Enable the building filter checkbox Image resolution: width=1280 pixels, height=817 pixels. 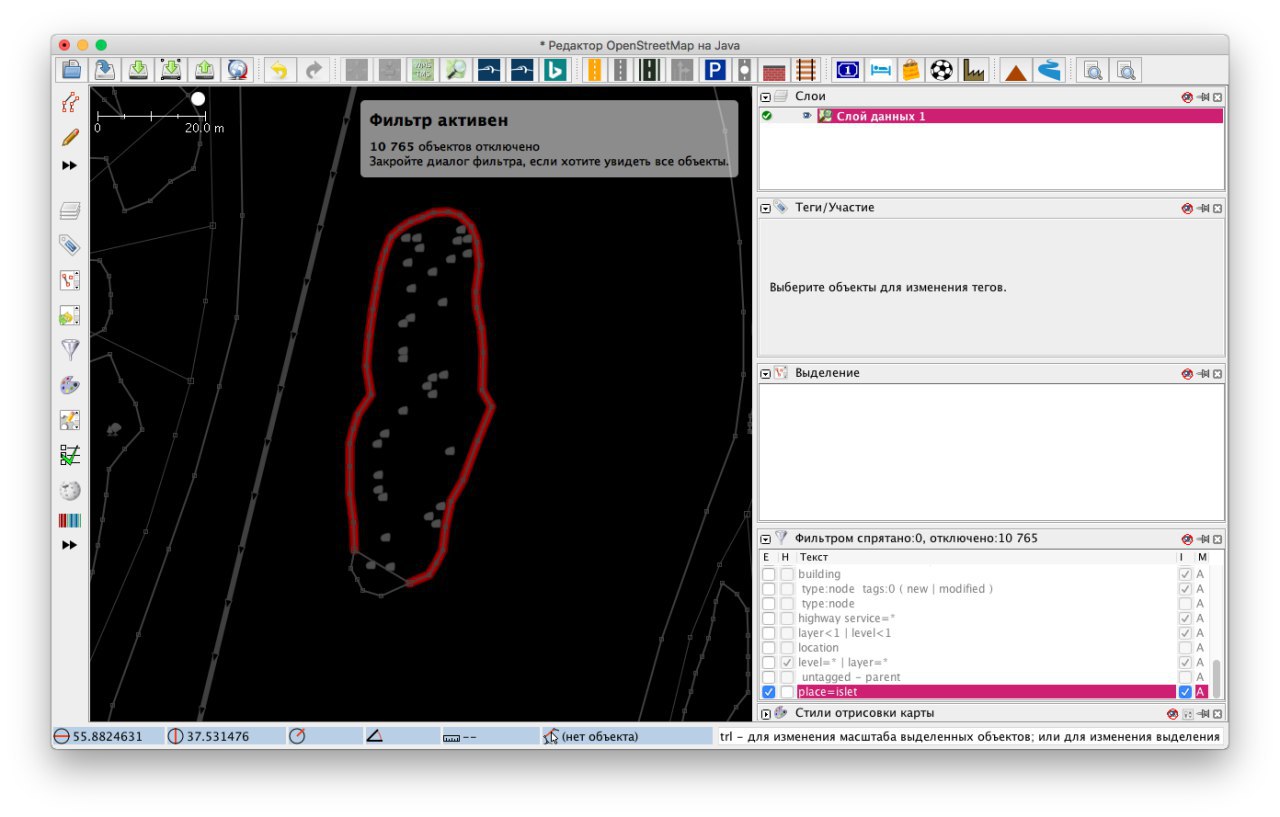click(x=768, y=574)
